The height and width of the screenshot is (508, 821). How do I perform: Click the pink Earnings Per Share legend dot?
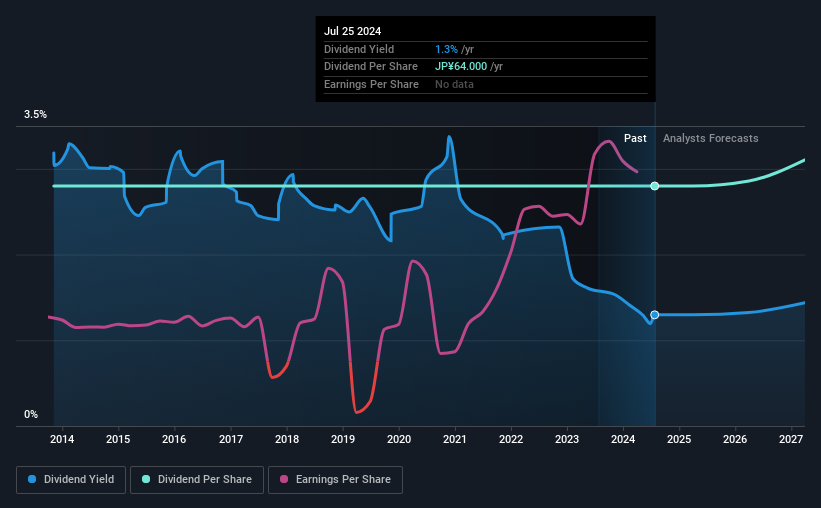(x=284, y=479)
